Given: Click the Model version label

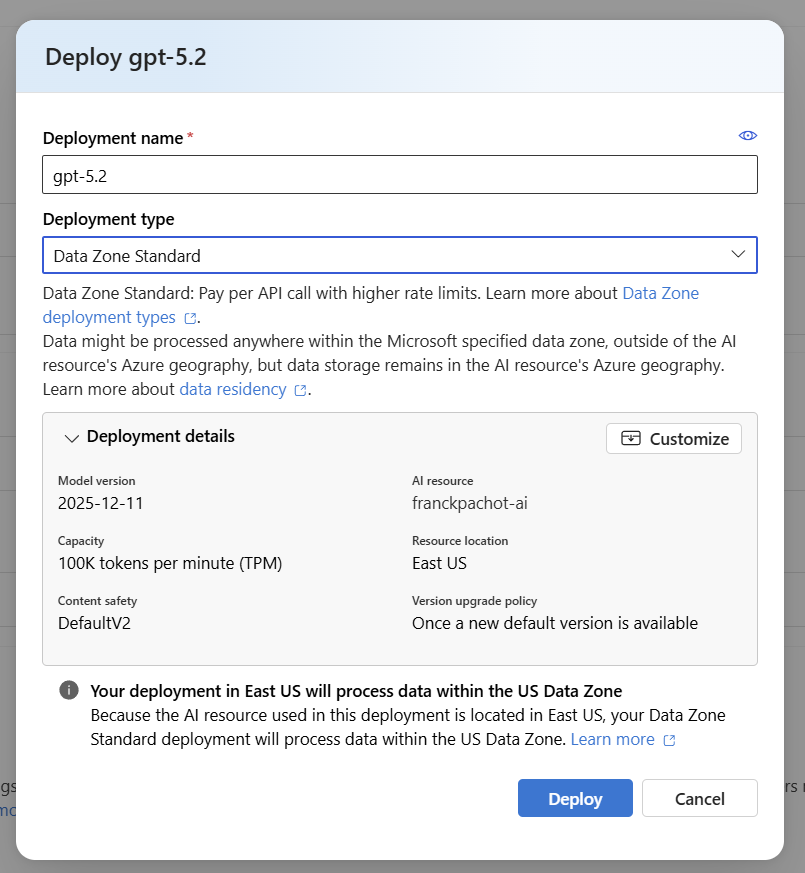Looking at the screenshot, I should pos(96,481).
